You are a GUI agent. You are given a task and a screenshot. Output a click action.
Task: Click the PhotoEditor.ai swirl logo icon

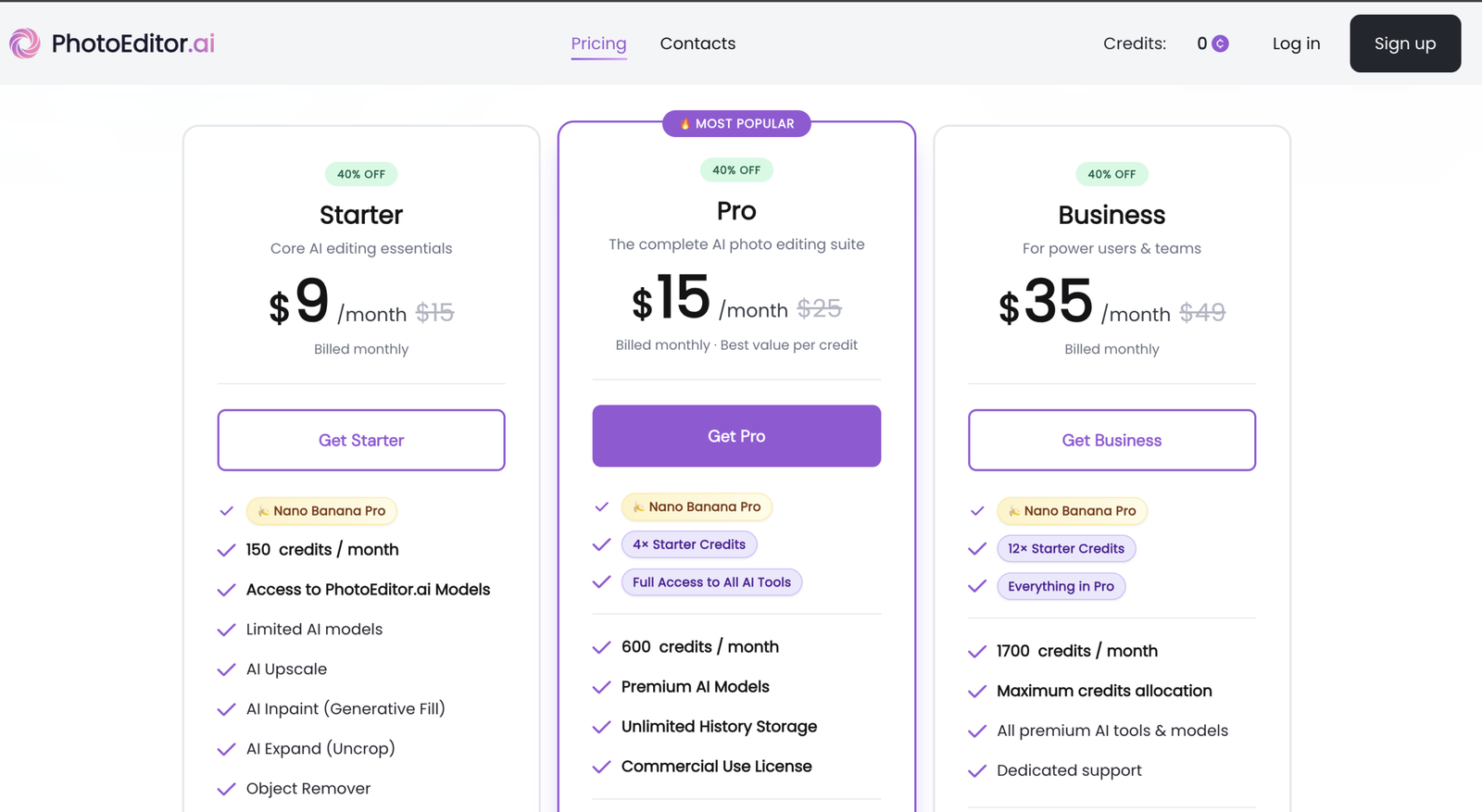pos(25,44)
